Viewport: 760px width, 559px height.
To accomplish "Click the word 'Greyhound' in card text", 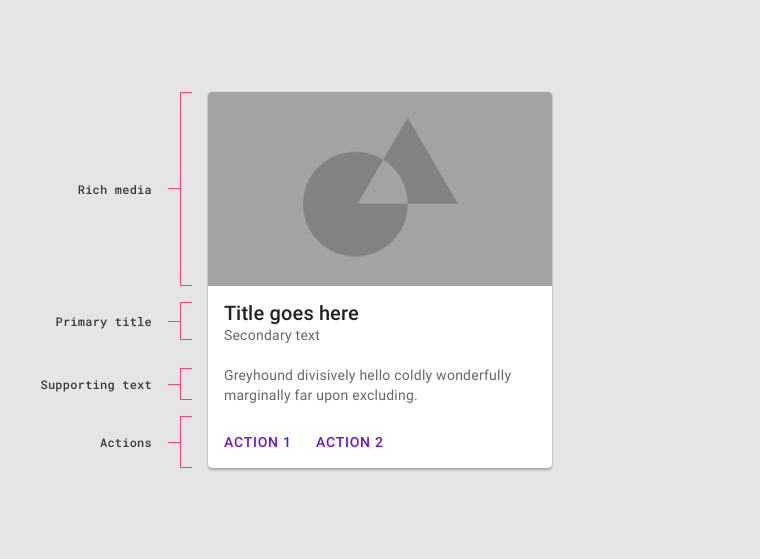I will [x=258, y=376].
